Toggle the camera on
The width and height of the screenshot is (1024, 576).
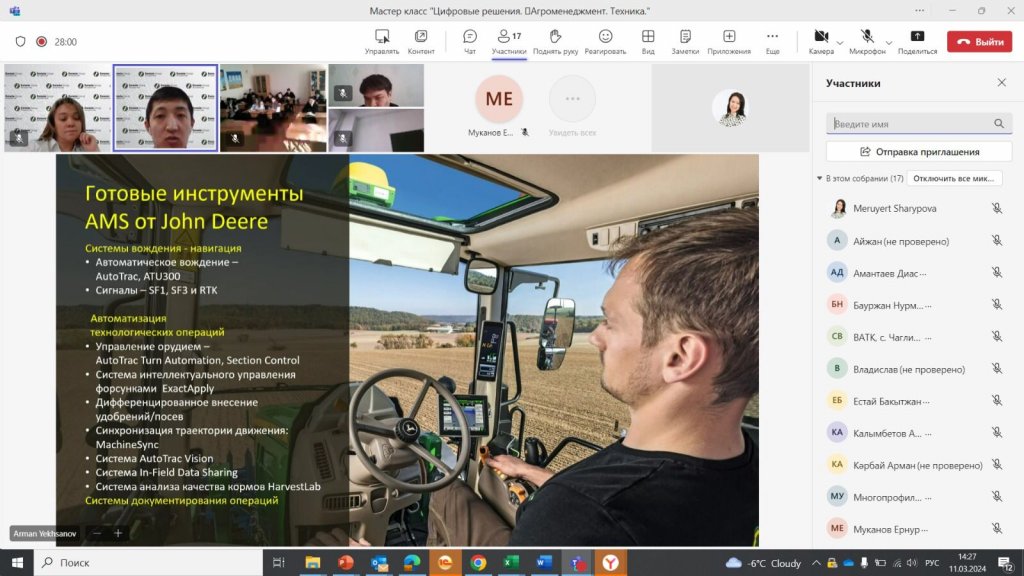(820, 37)
